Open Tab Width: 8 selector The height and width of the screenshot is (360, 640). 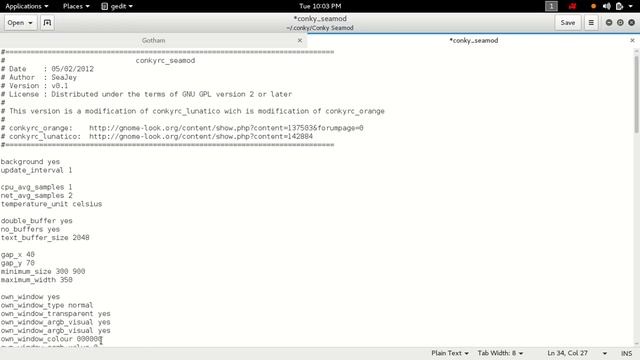[x=500, y=353]
